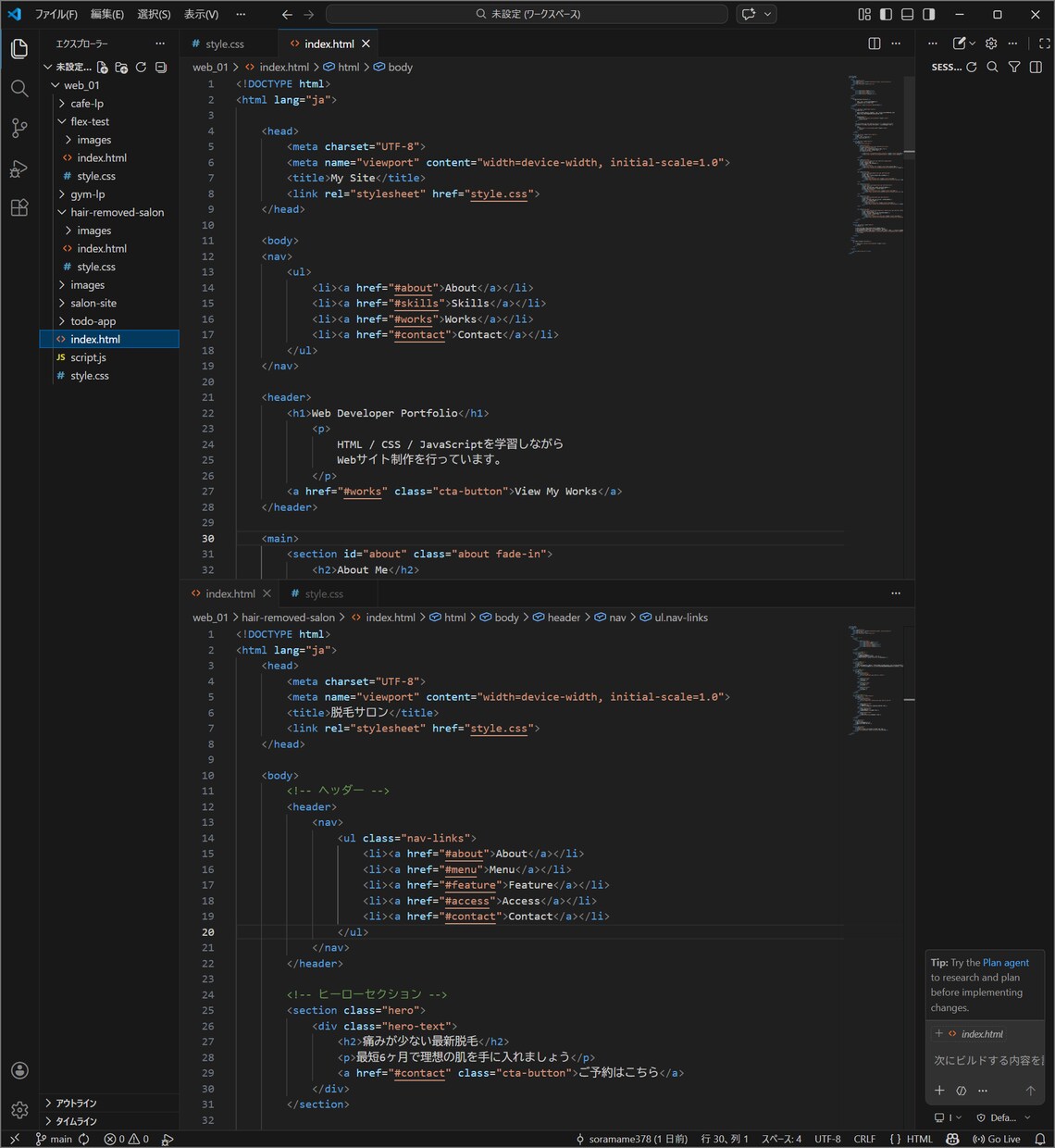Go forward using the title bar arrow
This screenshot has height=1148, width=1055.
(309, 14)
